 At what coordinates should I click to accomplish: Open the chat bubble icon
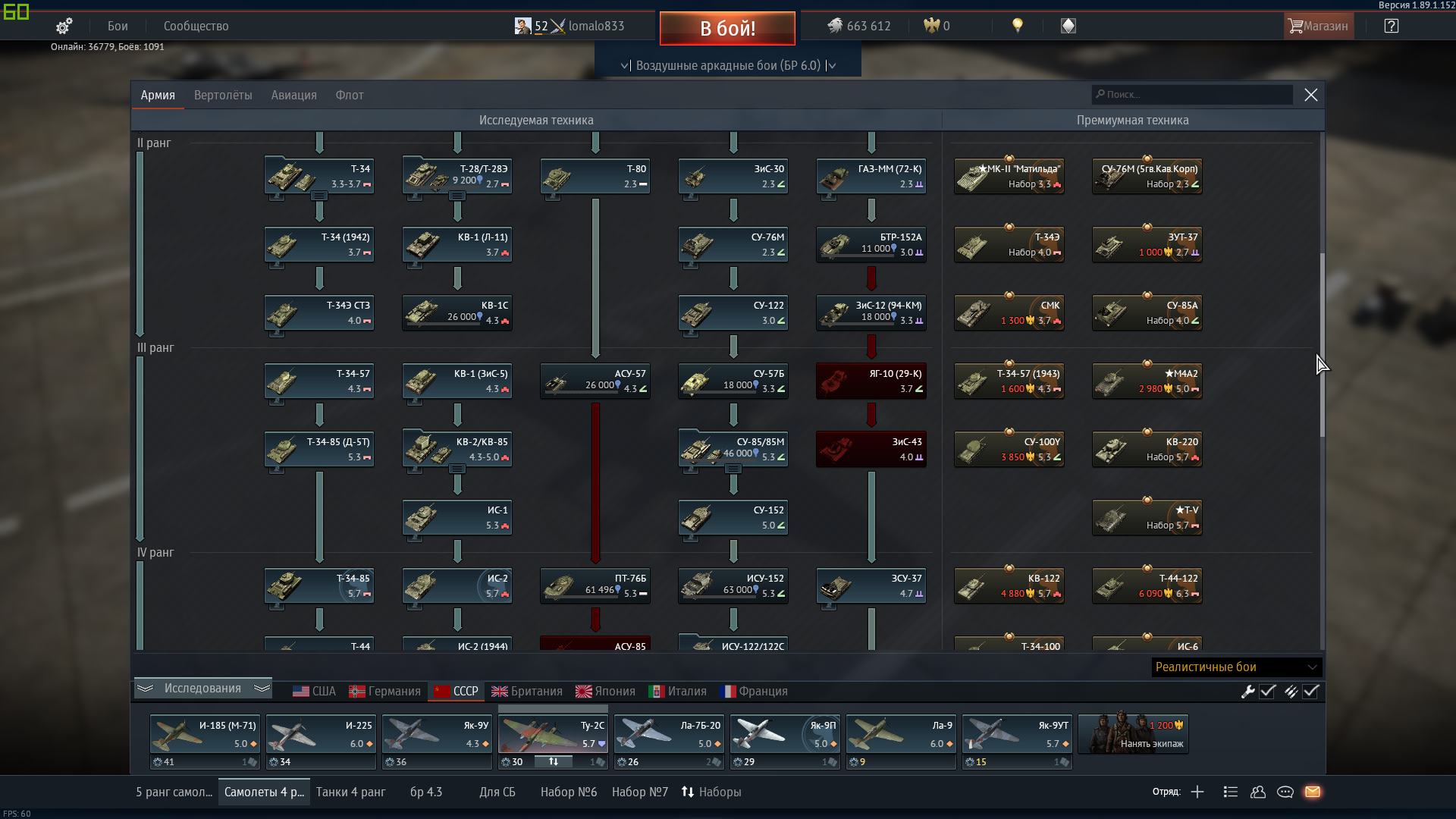(1285, 792)
